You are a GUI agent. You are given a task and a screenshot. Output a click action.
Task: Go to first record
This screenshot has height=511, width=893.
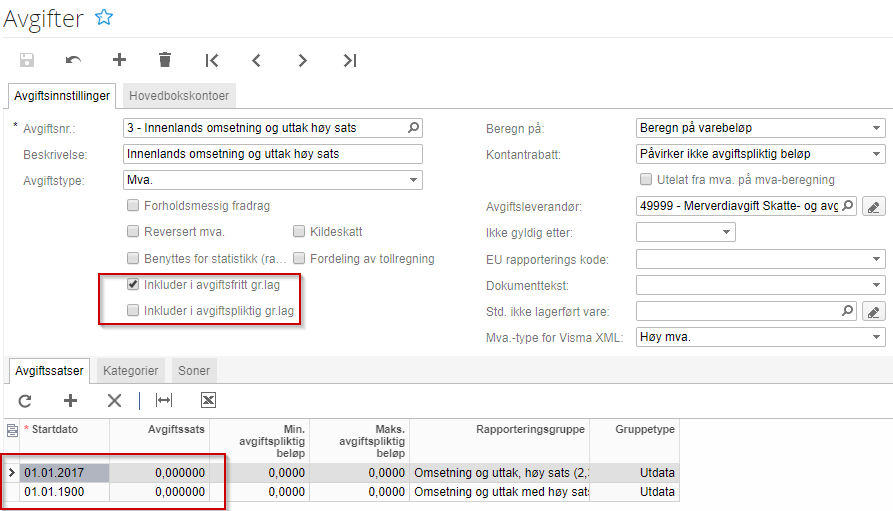coord(211,60)
